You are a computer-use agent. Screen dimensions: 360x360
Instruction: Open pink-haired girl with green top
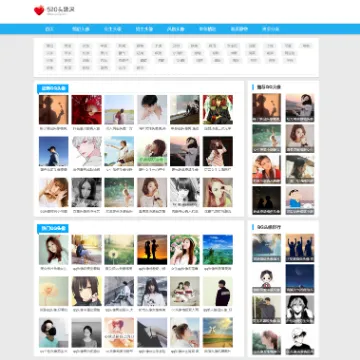pos(218,192)
